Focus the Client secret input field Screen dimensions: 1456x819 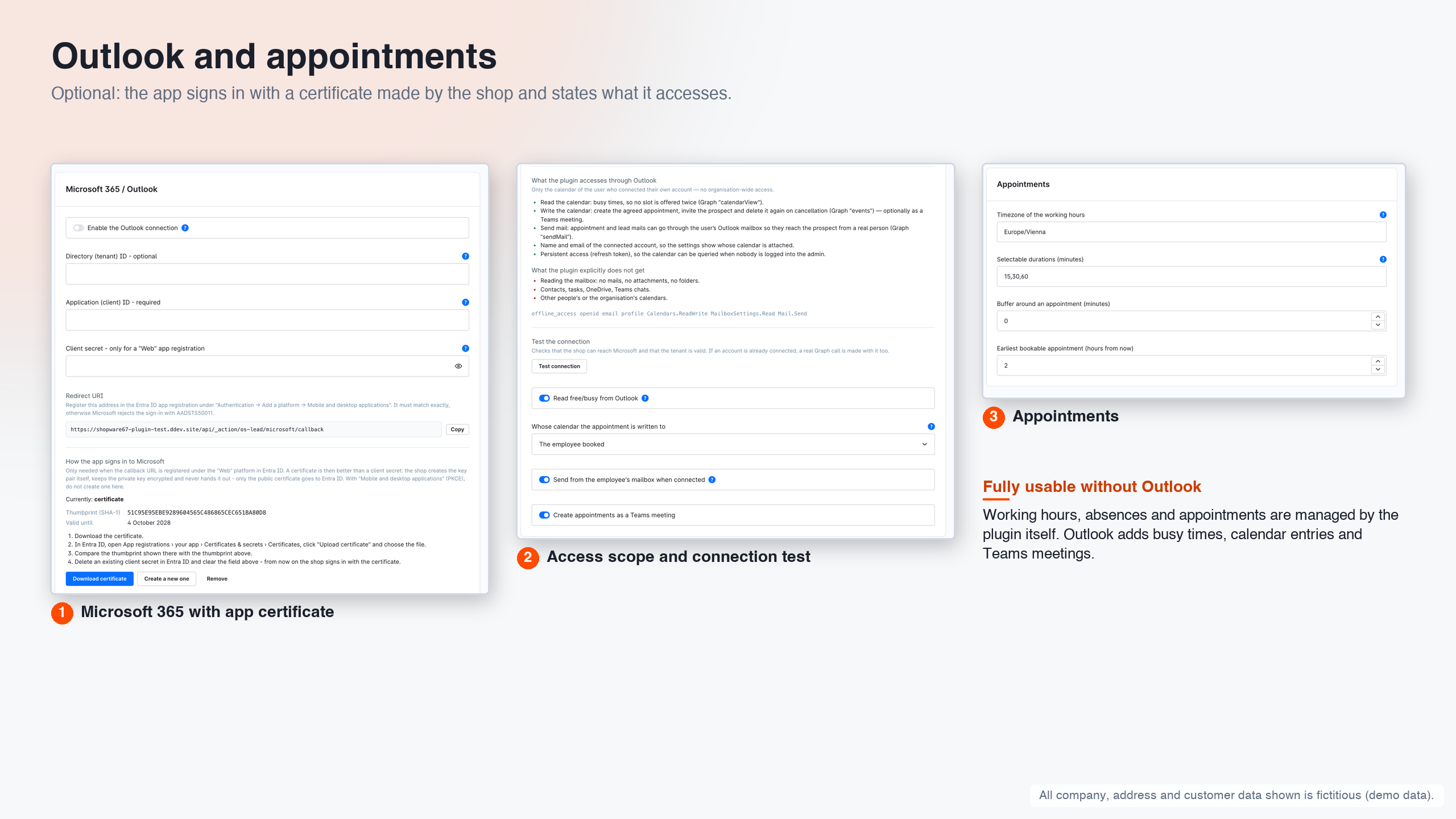point(267,366)
